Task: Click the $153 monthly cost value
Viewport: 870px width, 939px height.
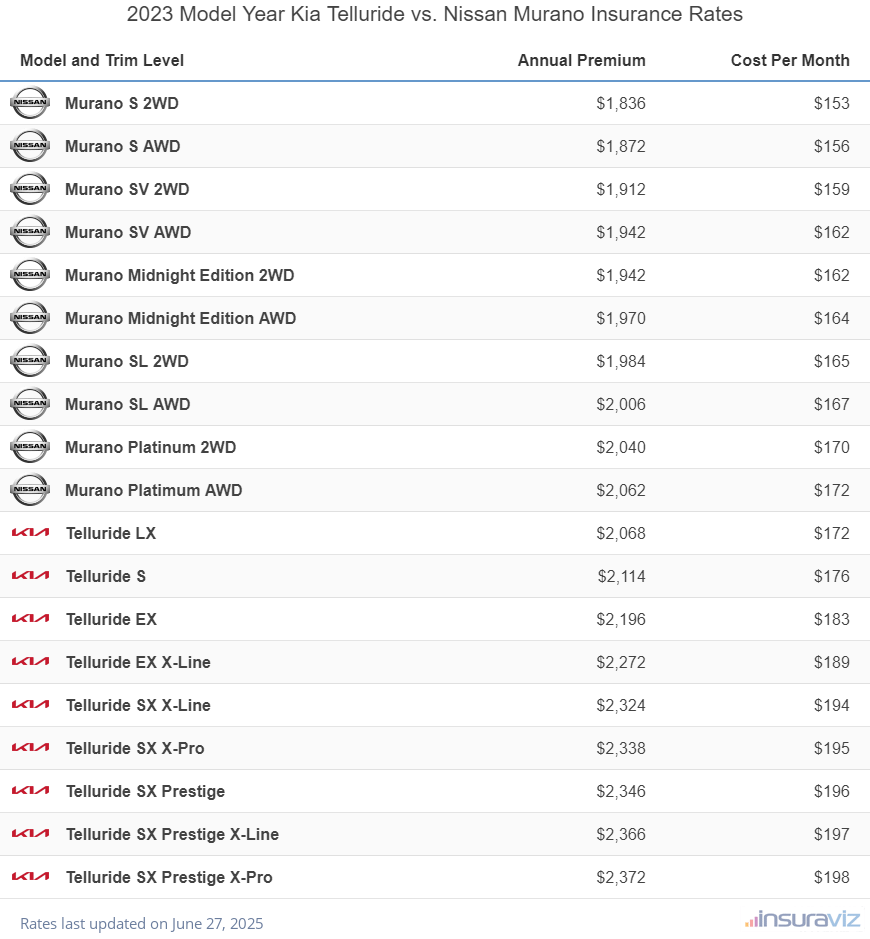Action: click(x=832, y=103)
